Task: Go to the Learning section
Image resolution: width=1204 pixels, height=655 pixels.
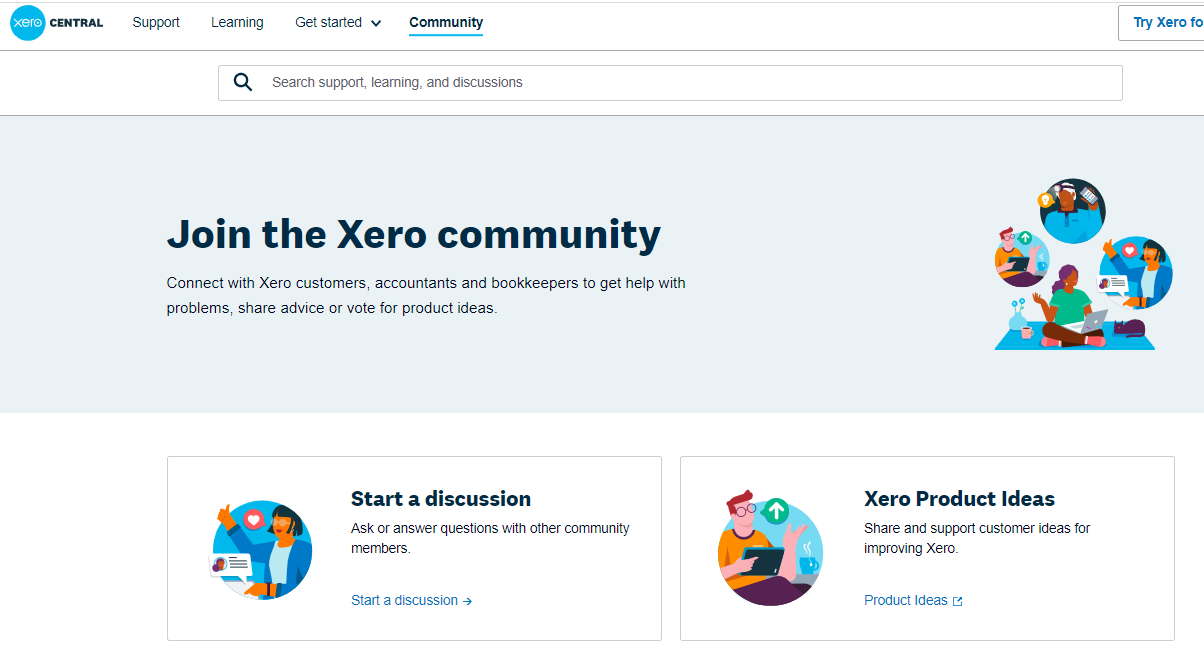Action: [237, 22]
